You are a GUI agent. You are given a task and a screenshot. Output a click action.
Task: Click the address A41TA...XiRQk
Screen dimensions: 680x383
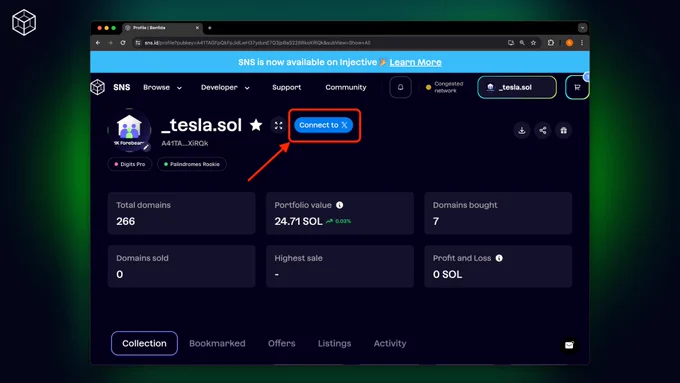[x=185, y=143]
